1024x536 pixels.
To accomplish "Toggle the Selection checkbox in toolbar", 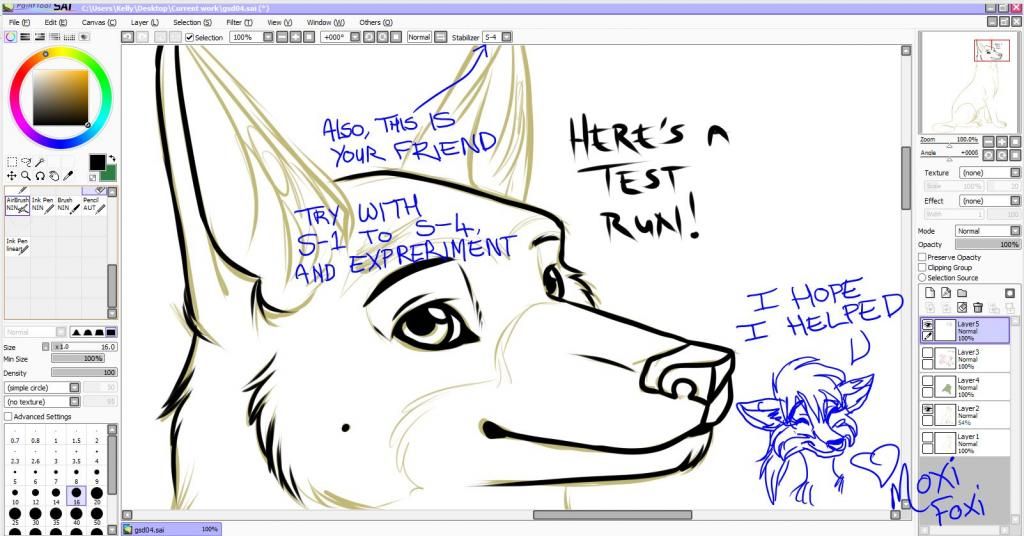I will coord(190,37).
